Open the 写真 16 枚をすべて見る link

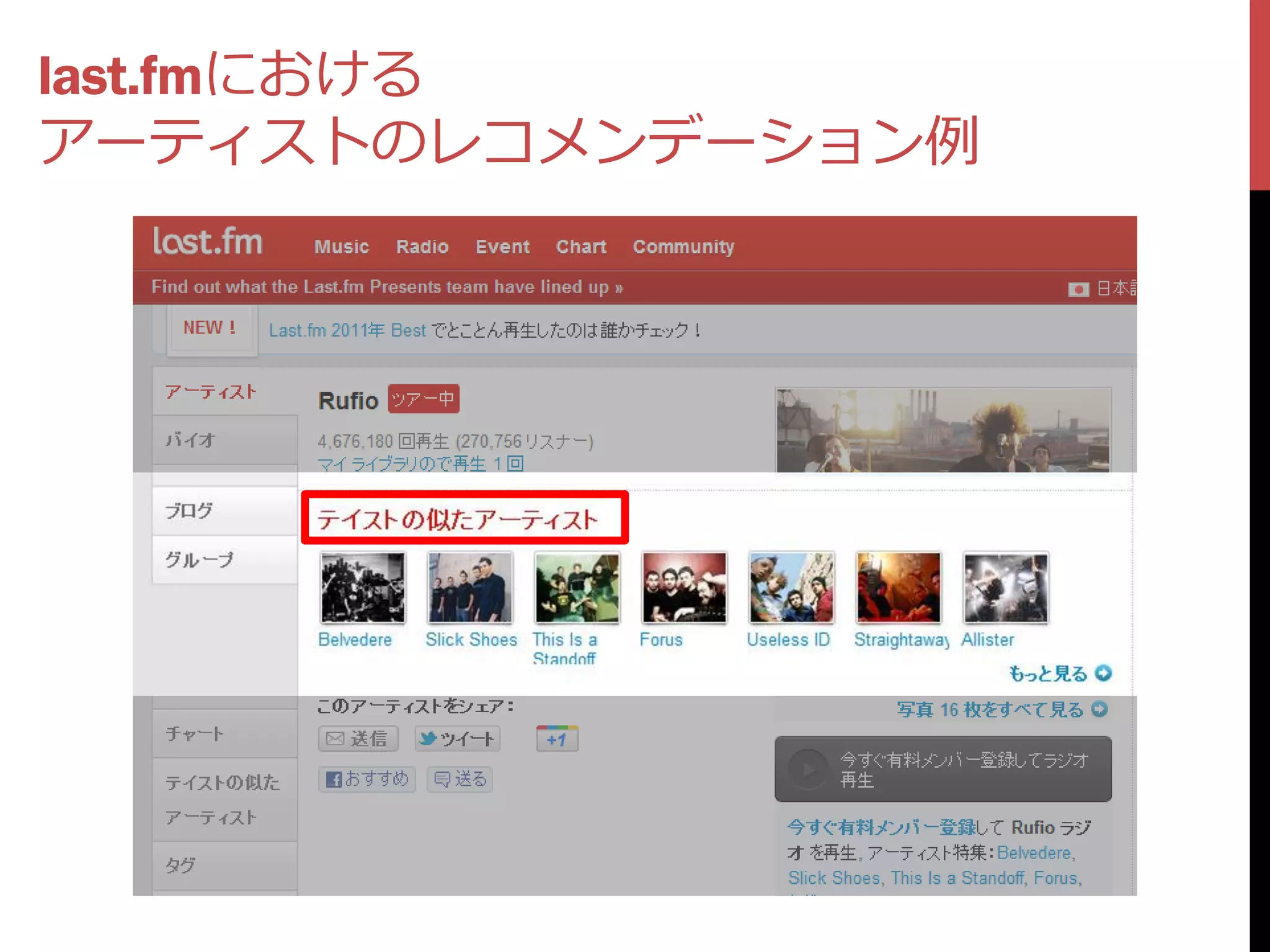pos(990,710)
